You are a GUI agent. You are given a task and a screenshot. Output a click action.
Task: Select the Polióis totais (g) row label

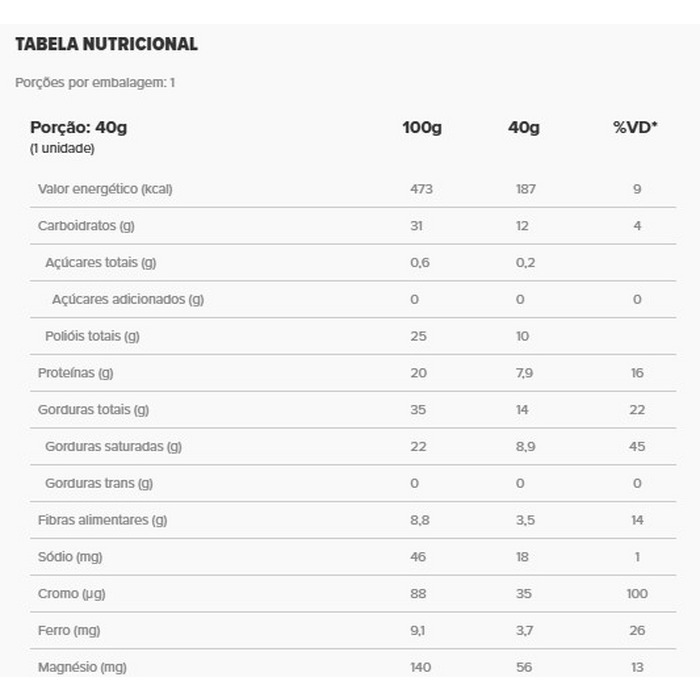coord(92,336)
